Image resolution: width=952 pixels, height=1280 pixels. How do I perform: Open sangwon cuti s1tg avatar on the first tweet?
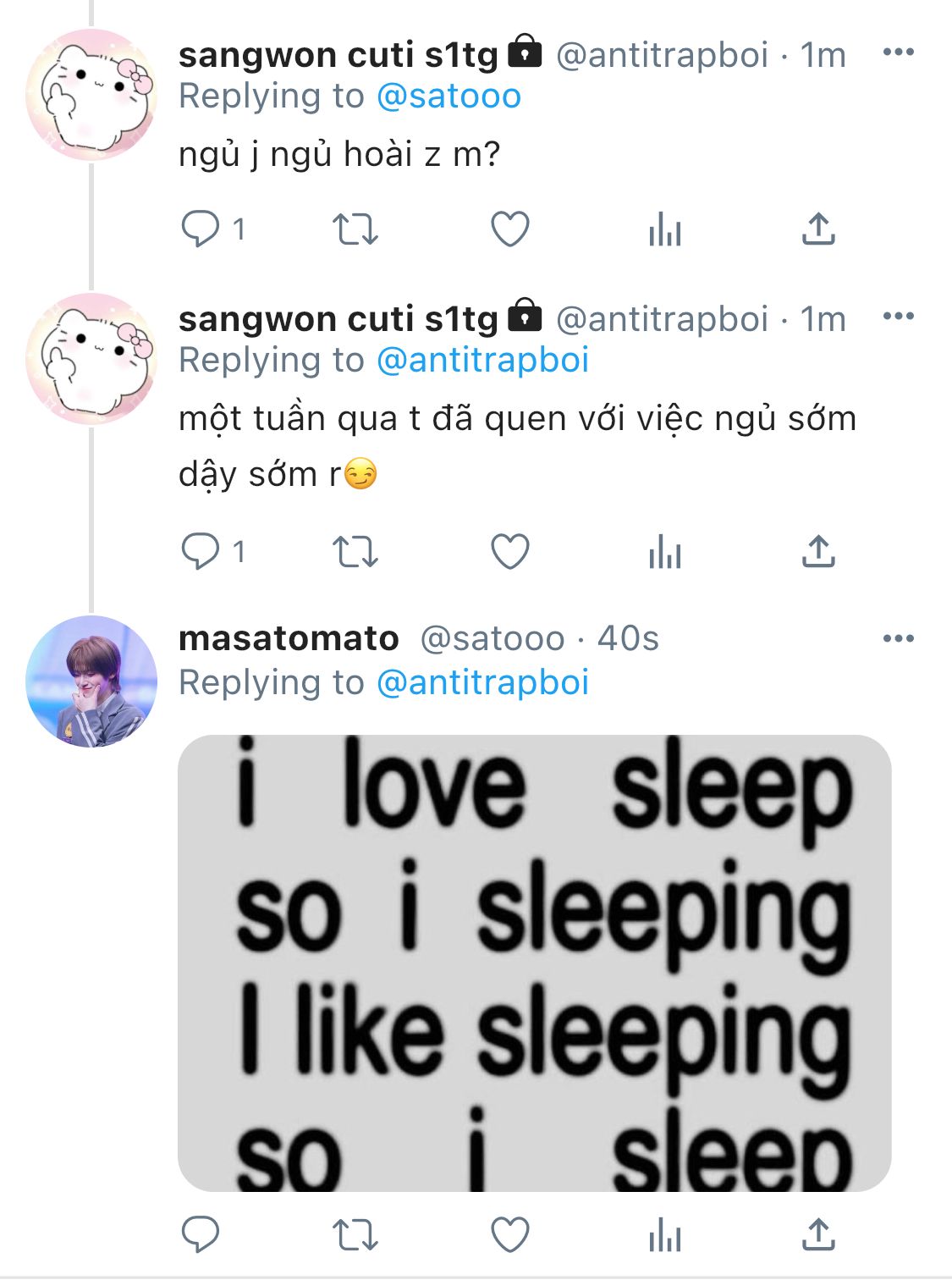(x=91, y=95)
